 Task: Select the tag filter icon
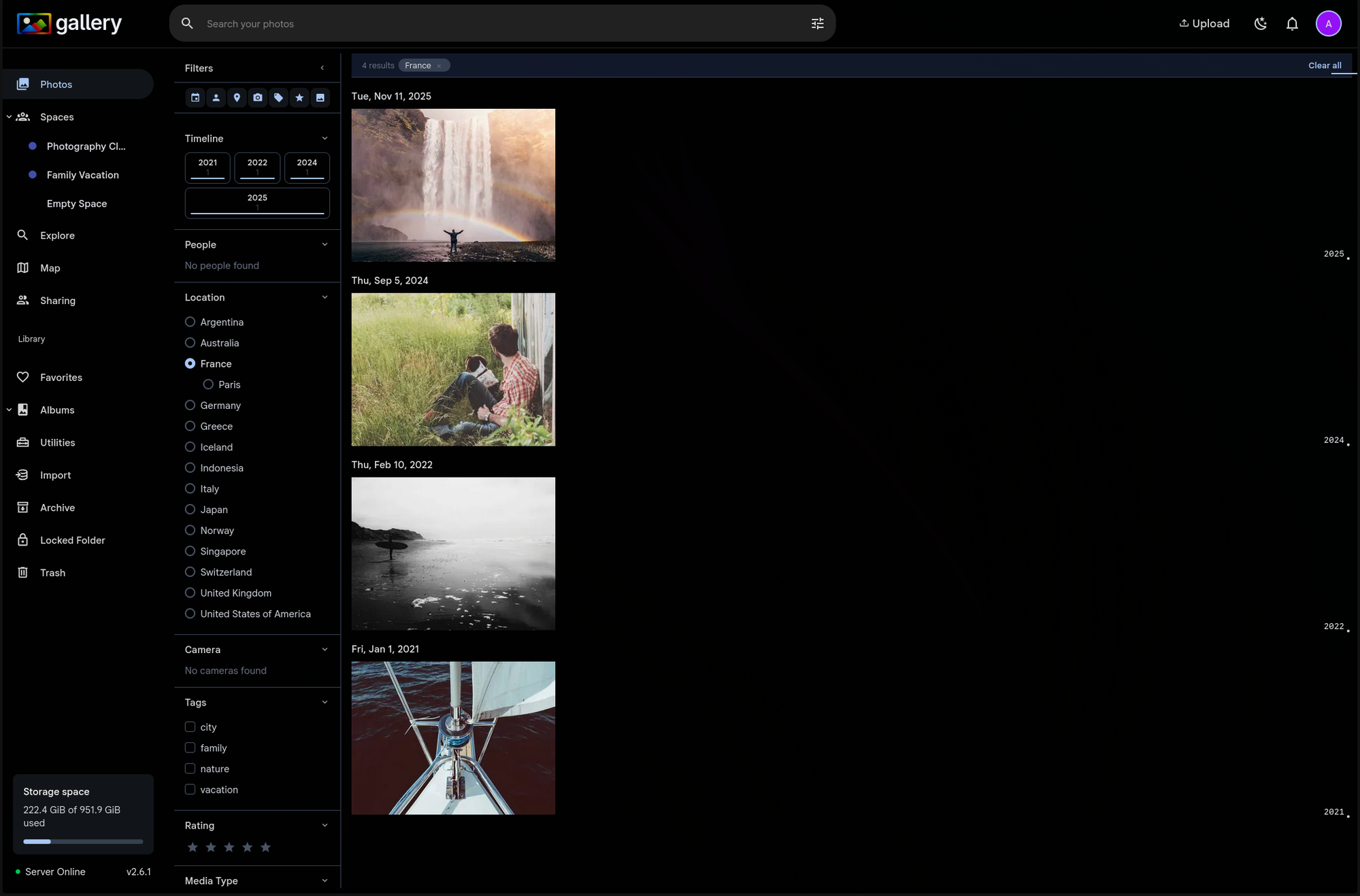pos(278,97)
